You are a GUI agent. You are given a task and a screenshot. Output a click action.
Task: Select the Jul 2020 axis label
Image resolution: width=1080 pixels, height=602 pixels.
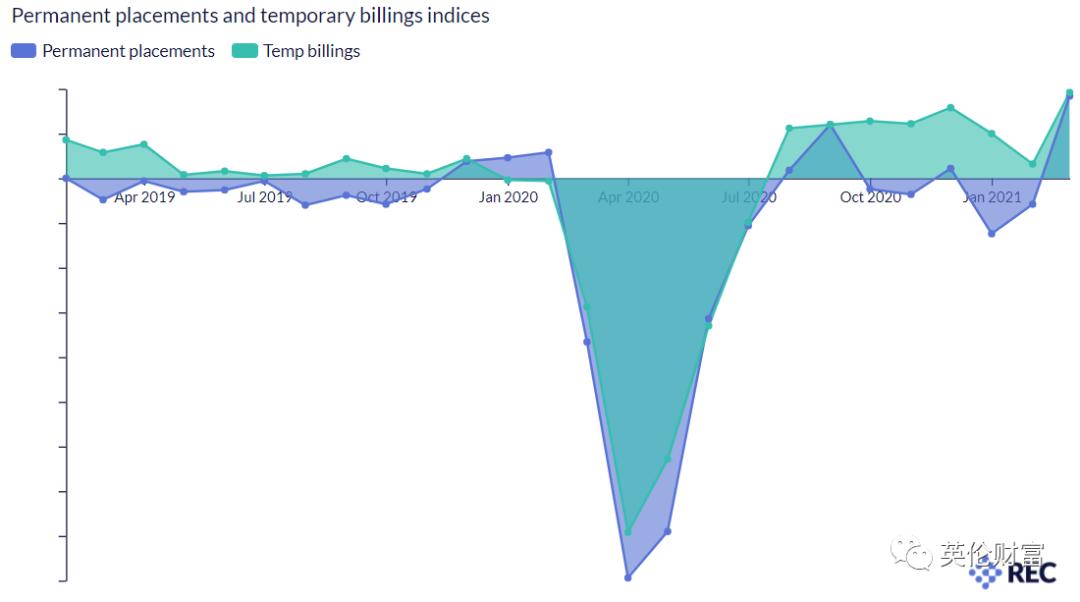point(749,197)
